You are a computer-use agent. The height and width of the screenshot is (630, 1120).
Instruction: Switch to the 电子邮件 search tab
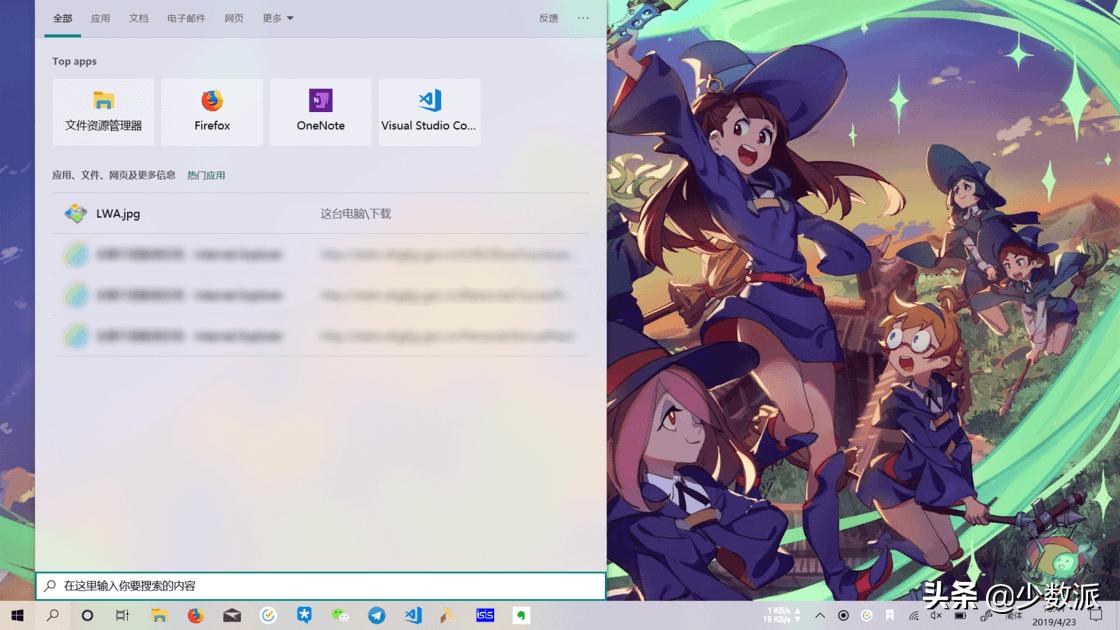(x=186, y=18)
